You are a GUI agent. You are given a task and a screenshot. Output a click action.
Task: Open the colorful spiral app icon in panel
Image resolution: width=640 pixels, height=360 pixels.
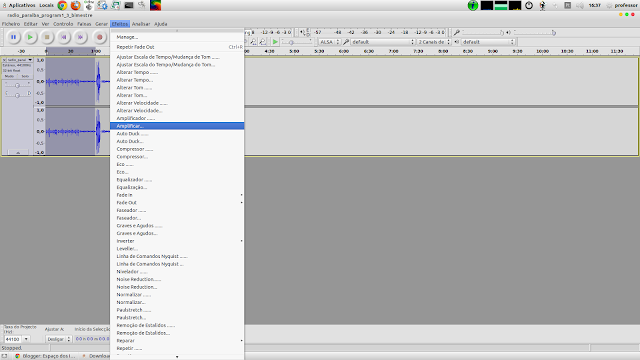[156, 5]
